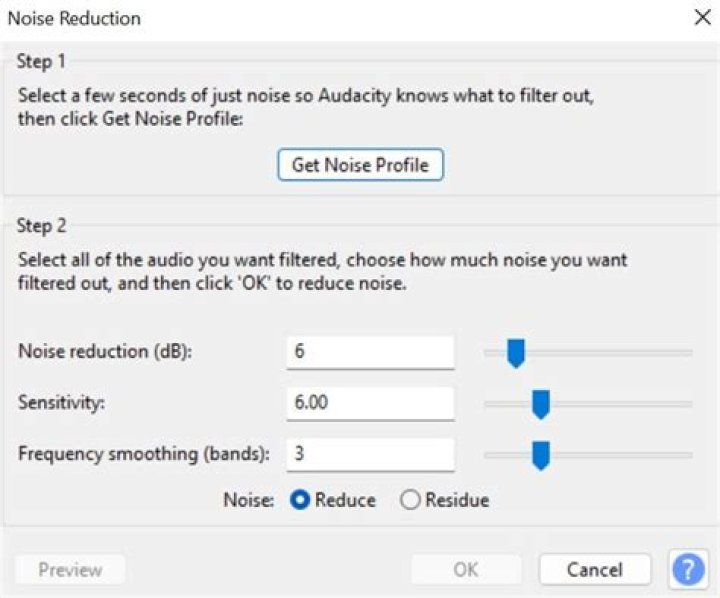720x598 pixels.
Task: Click the Noise reduction slider handle
Action: click(516, 352)
